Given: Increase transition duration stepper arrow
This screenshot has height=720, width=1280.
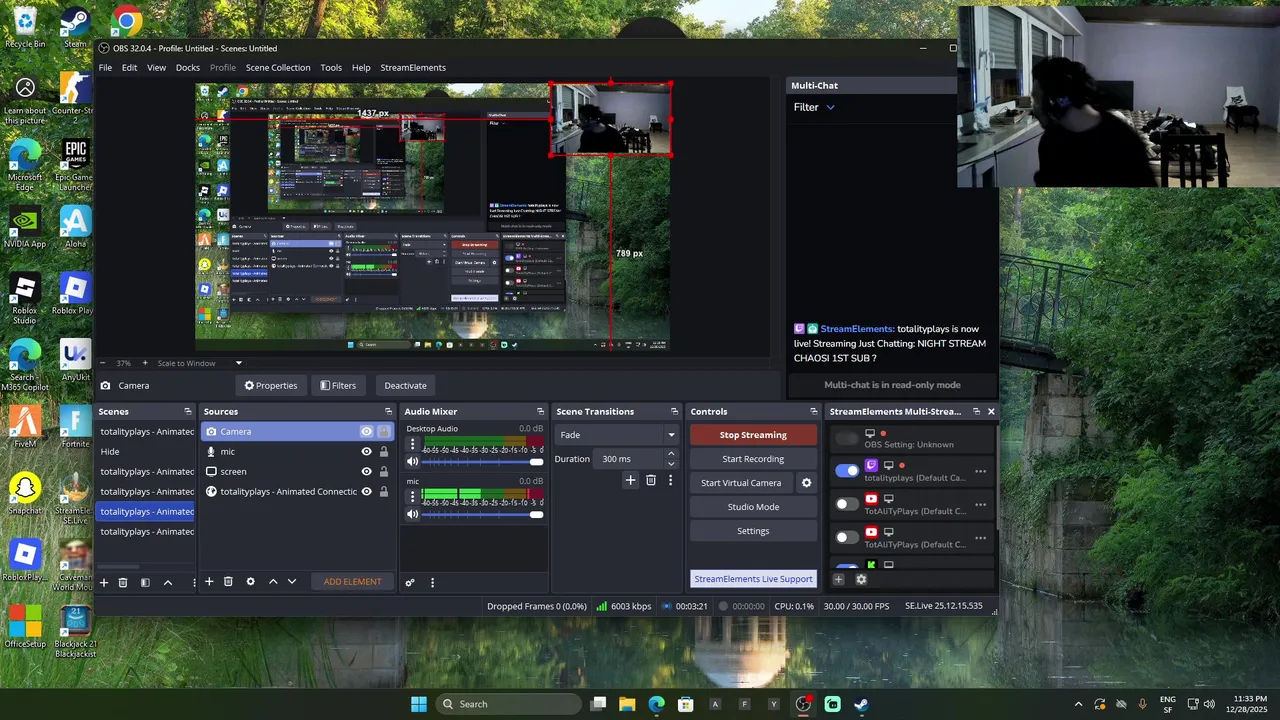Looking at the screenshot, I should coord(671,454).
